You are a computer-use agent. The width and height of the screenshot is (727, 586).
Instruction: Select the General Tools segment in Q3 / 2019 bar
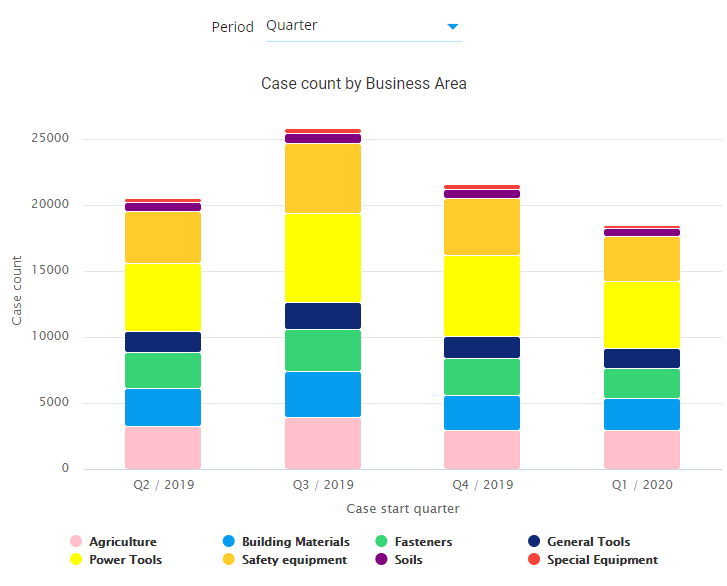coord(323,316)
